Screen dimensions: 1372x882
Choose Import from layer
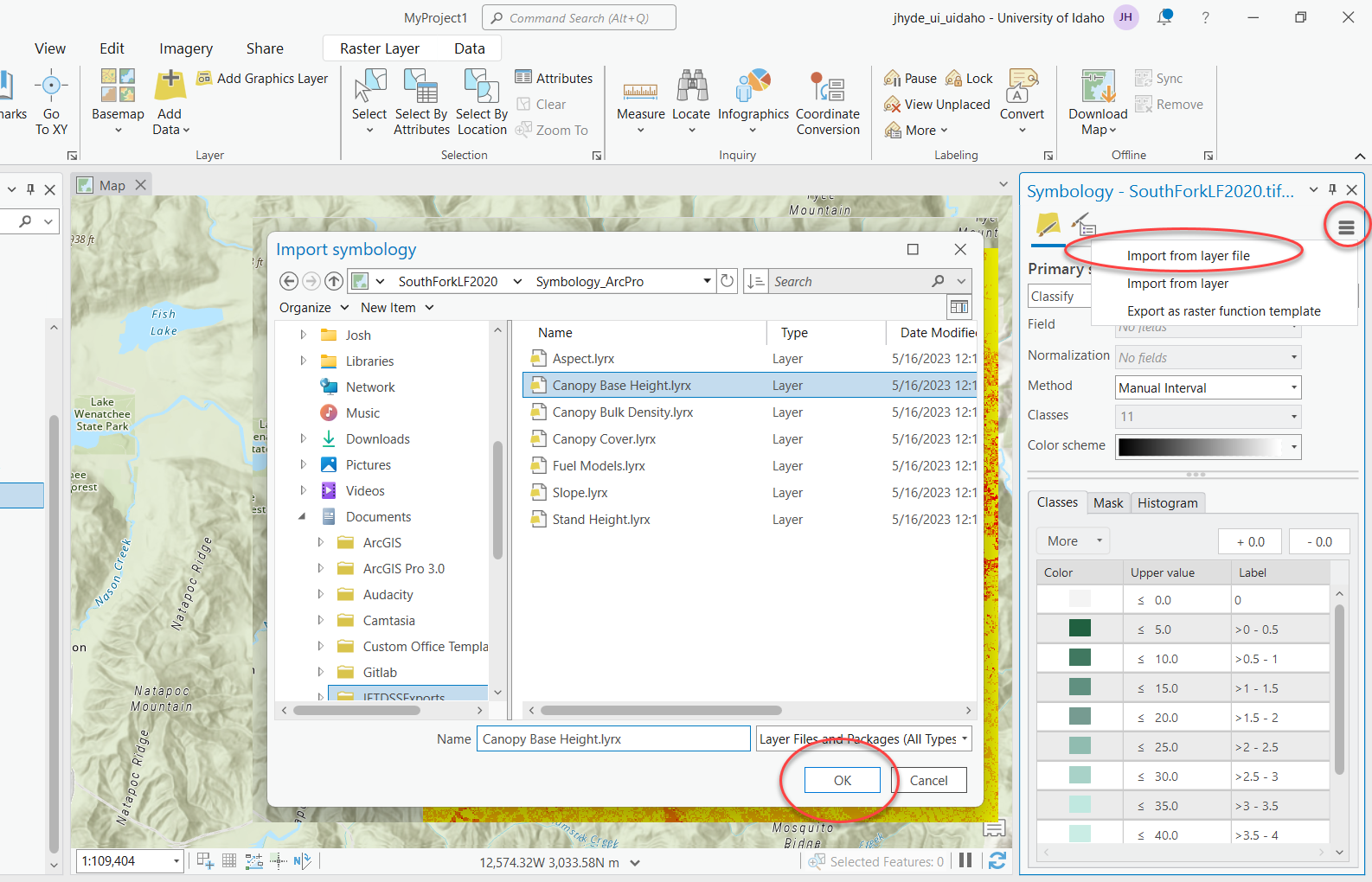coord(1177,284)
